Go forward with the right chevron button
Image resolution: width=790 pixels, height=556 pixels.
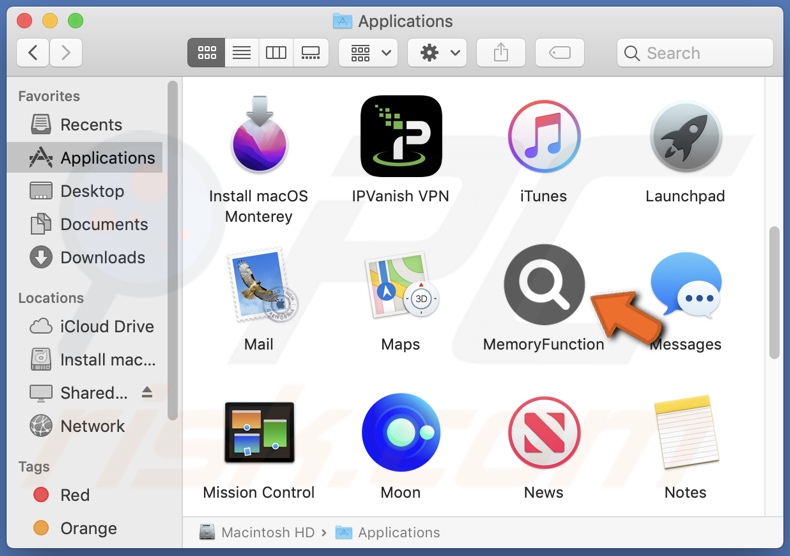65,52
